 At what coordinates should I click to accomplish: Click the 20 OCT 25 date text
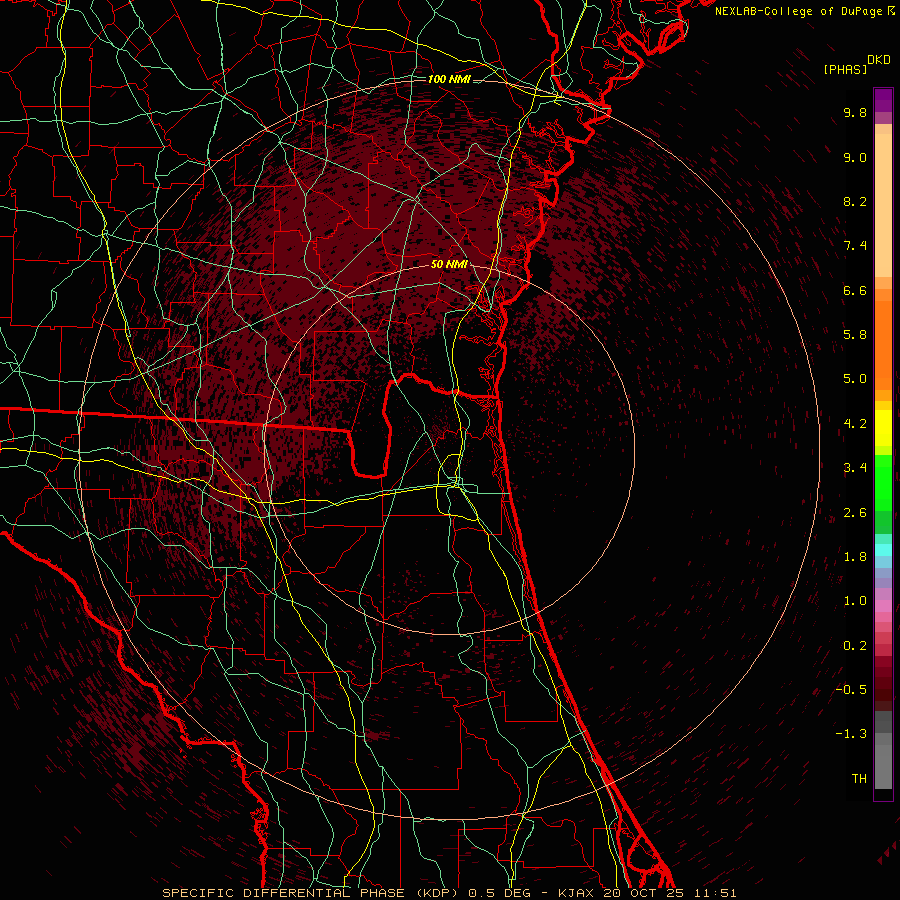(645, 893)
